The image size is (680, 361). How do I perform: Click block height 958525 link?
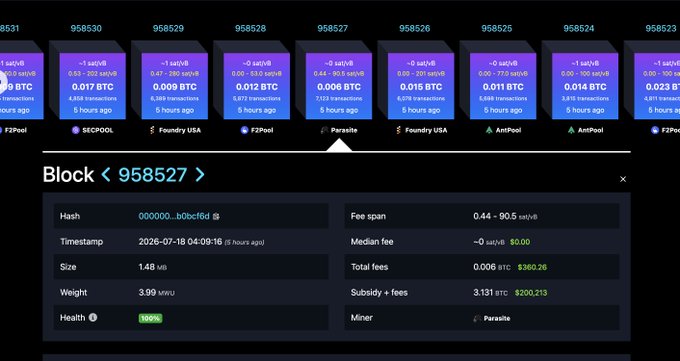tap(497, 29)
